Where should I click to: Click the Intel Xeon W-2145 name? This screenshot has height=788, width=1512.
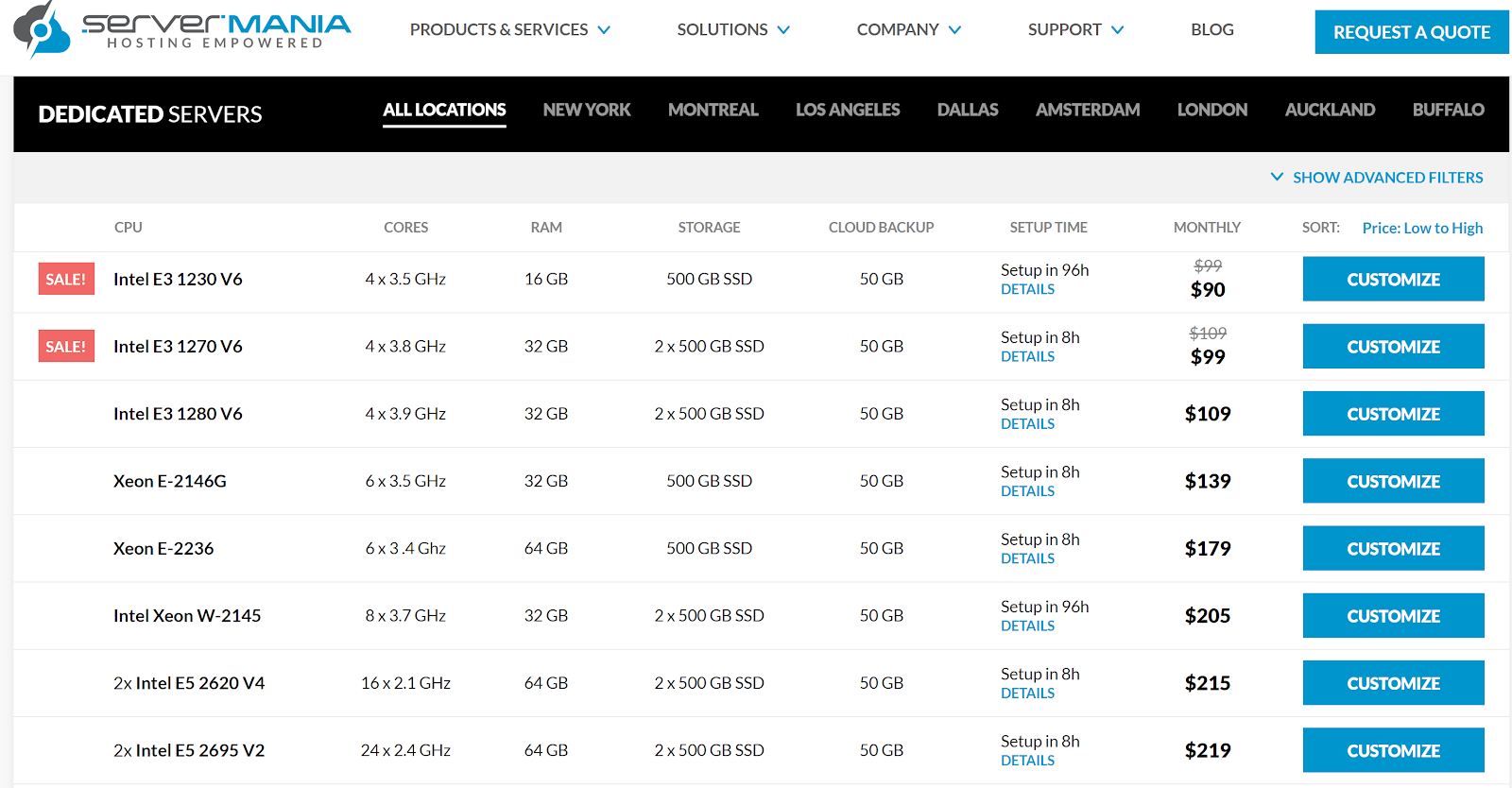click(187, 616)
